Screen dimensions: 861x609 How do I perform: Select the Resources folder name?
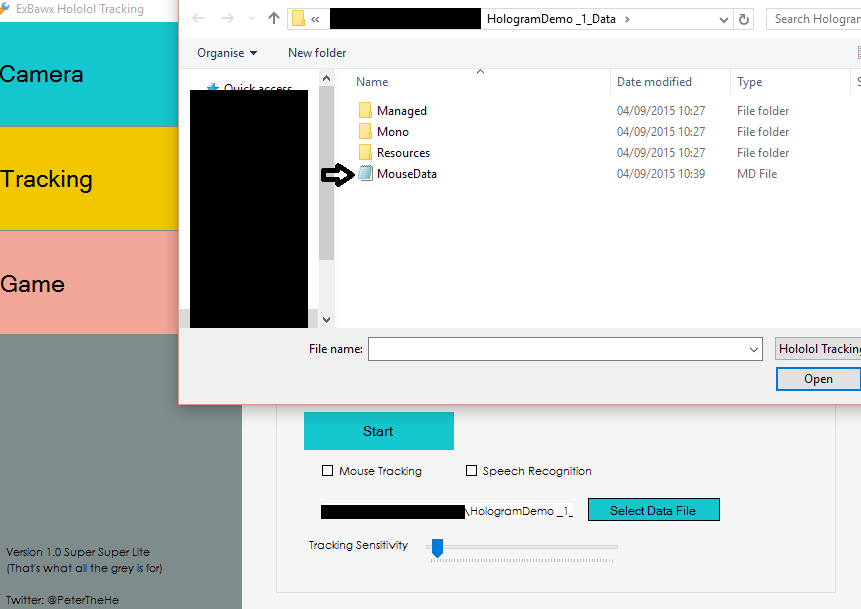403,153
